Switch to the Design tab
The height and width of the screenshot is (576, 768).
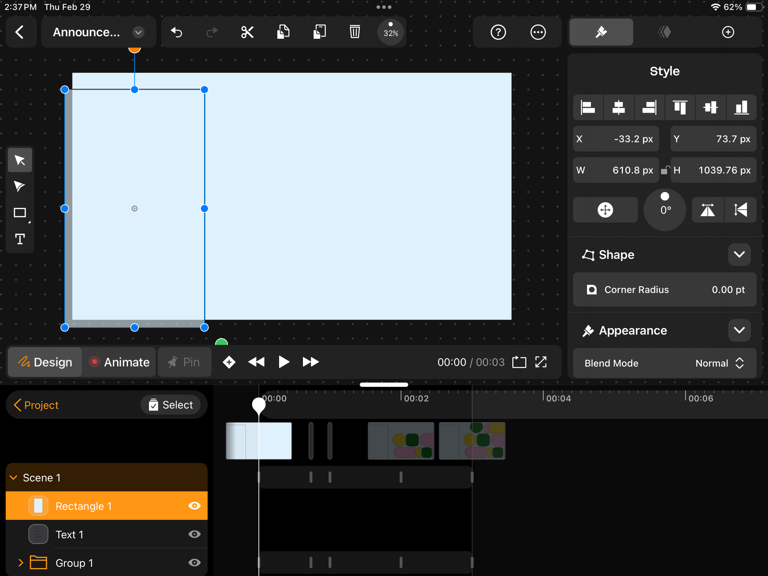click(45, 362)
